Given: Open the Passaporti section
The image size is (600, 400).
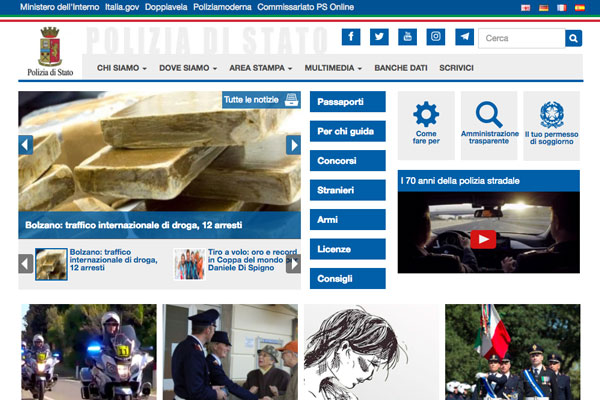Looking at the screenshot, I should click(347, 102).
